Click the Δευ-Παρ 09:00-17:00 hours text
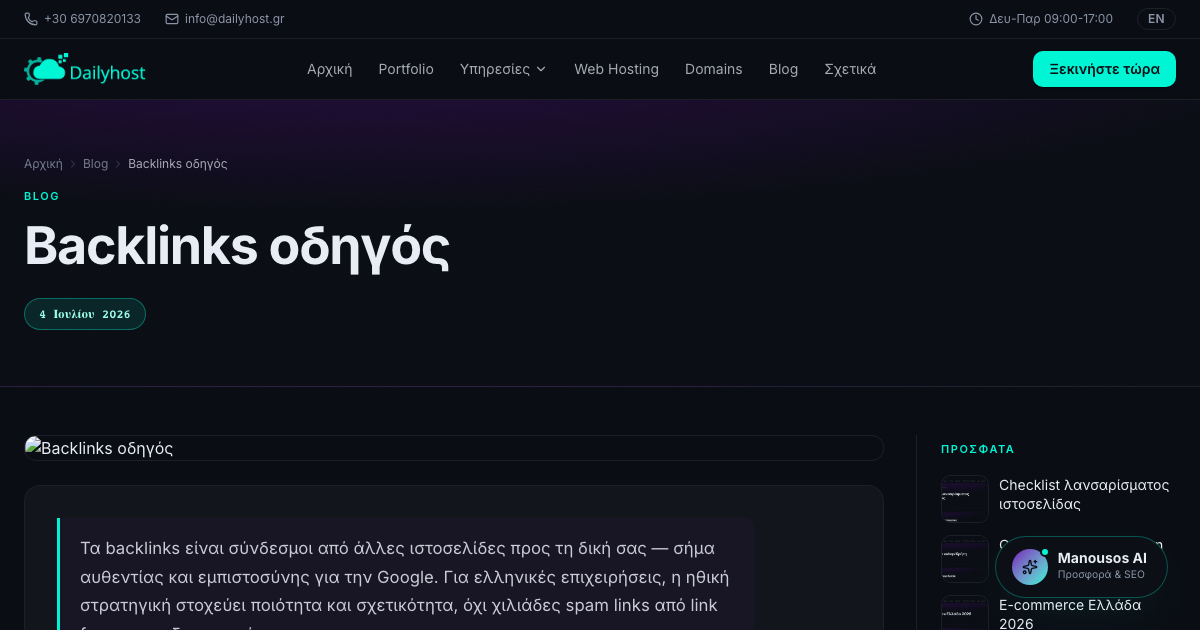The image size is (1200, 630). coord(1051,19)
